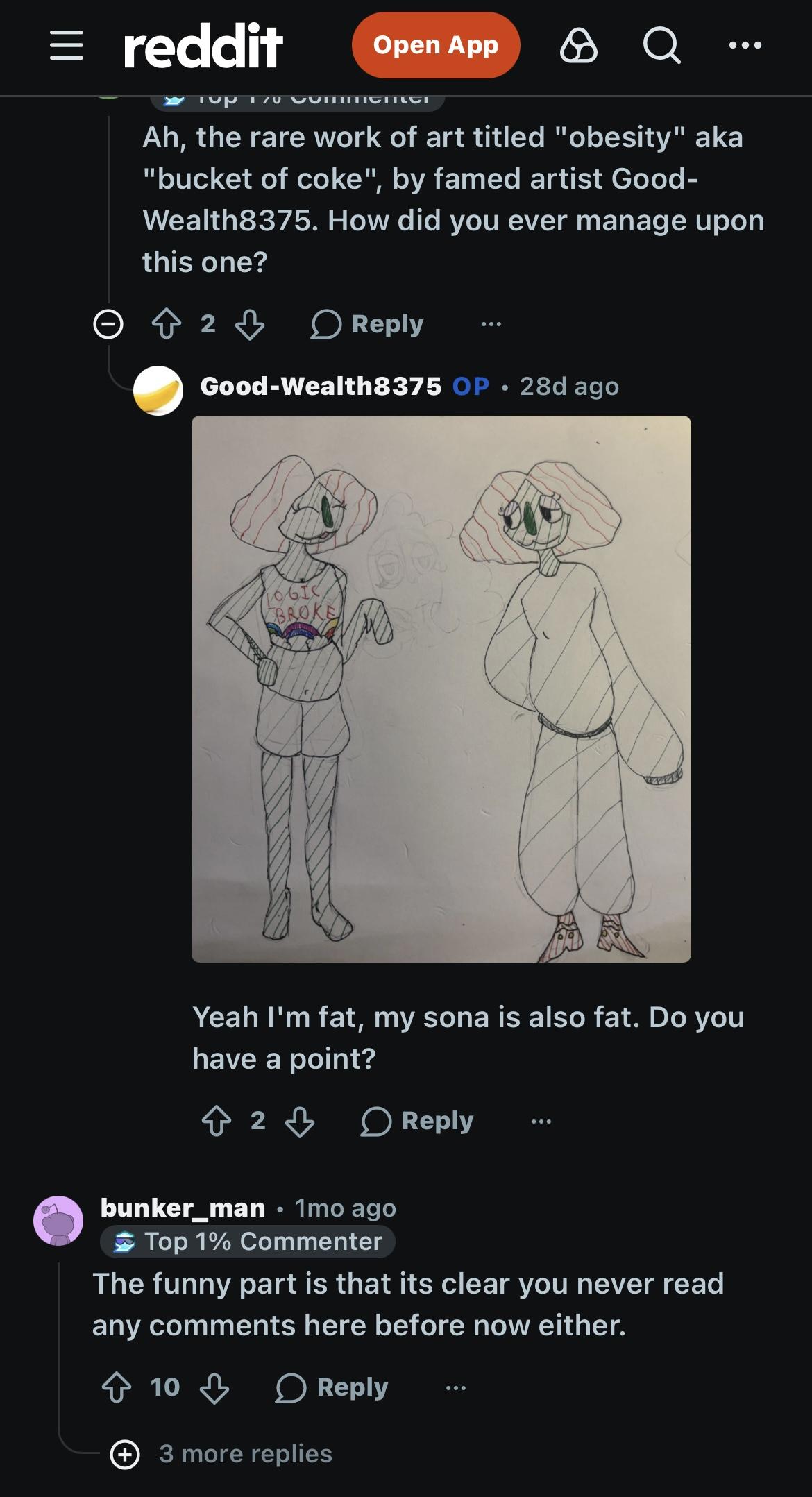Open the Good-Wealth8375 user profile
812x1497 pixels.
(321, 386)
